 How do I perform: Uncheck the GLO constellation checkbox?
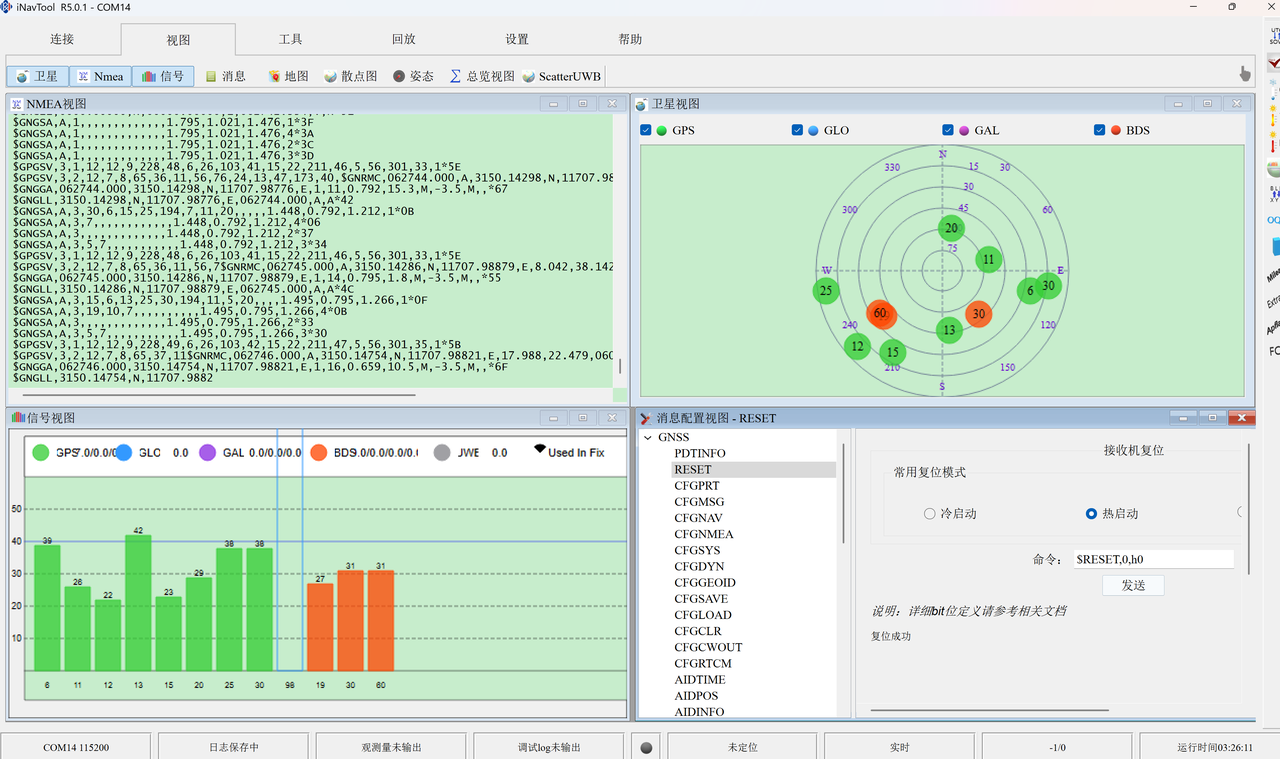click(797, 130)
